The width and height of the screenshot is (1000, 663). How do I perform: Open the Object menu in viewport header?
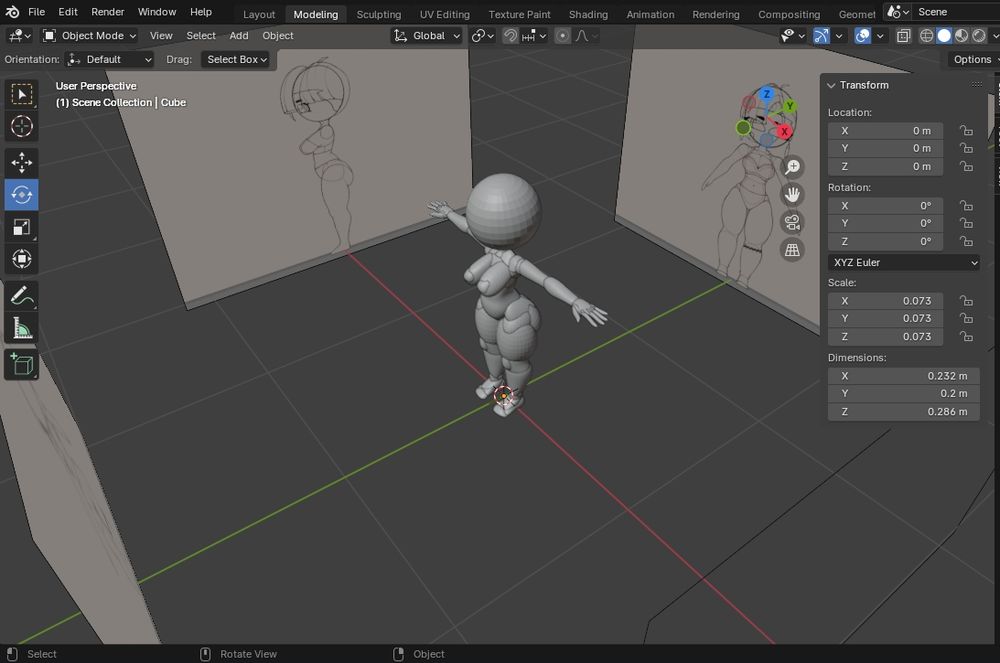tap(277, 36)
